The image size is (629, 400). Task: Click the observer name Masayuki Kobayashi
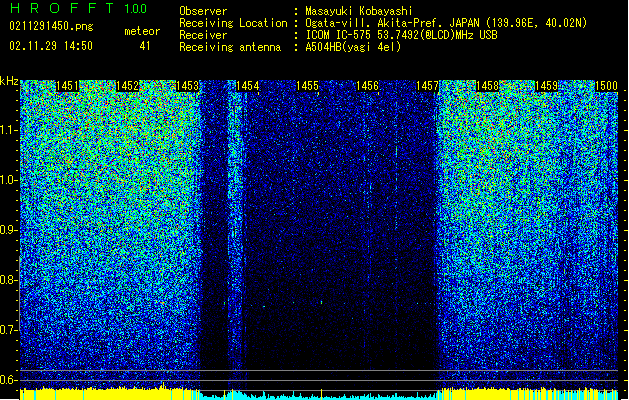point(358,11)
